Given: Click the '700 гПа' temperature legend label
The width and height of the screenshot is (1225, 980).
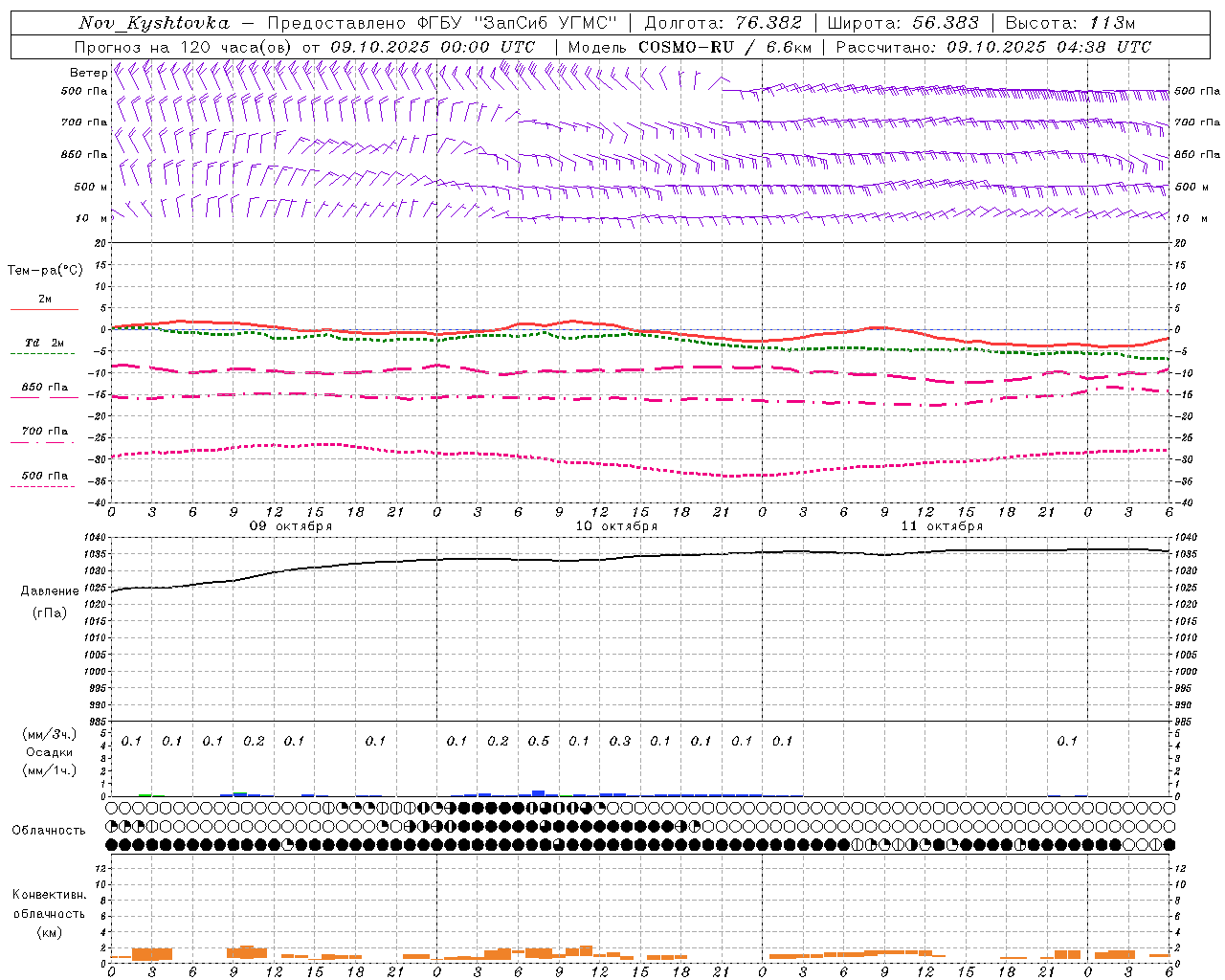Looking at the screenshot, I should [x=45, y=431].
